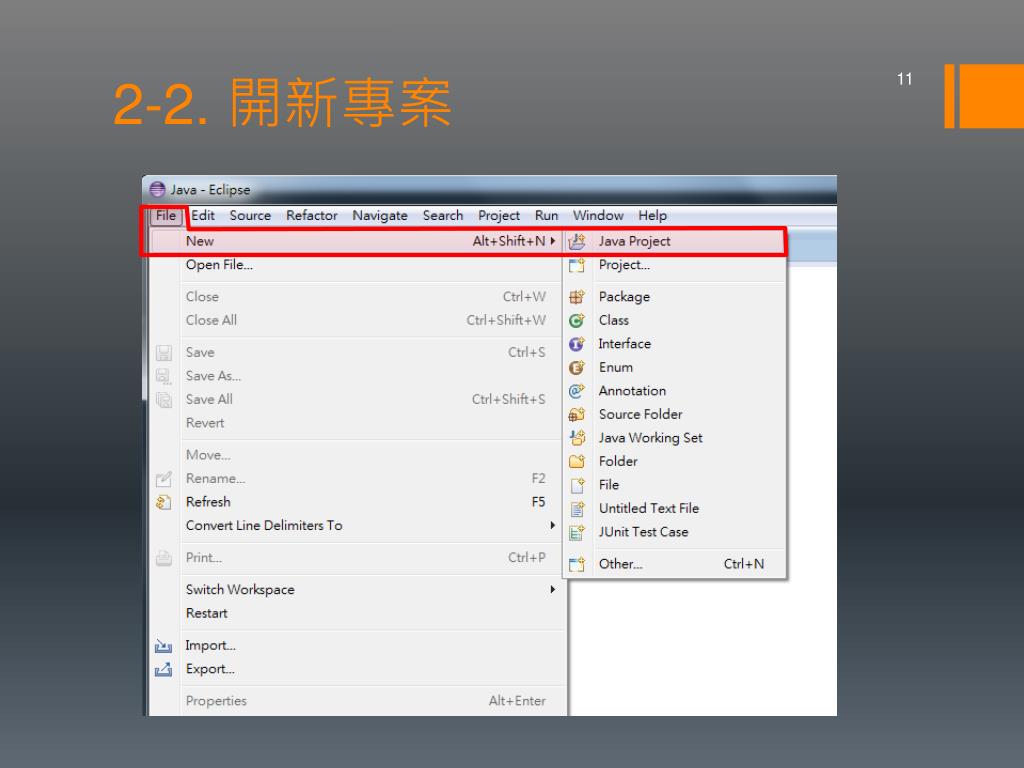Choose Switch Workspace entry
Viewport: 1024px width, 768px height.
click(356, 590)
